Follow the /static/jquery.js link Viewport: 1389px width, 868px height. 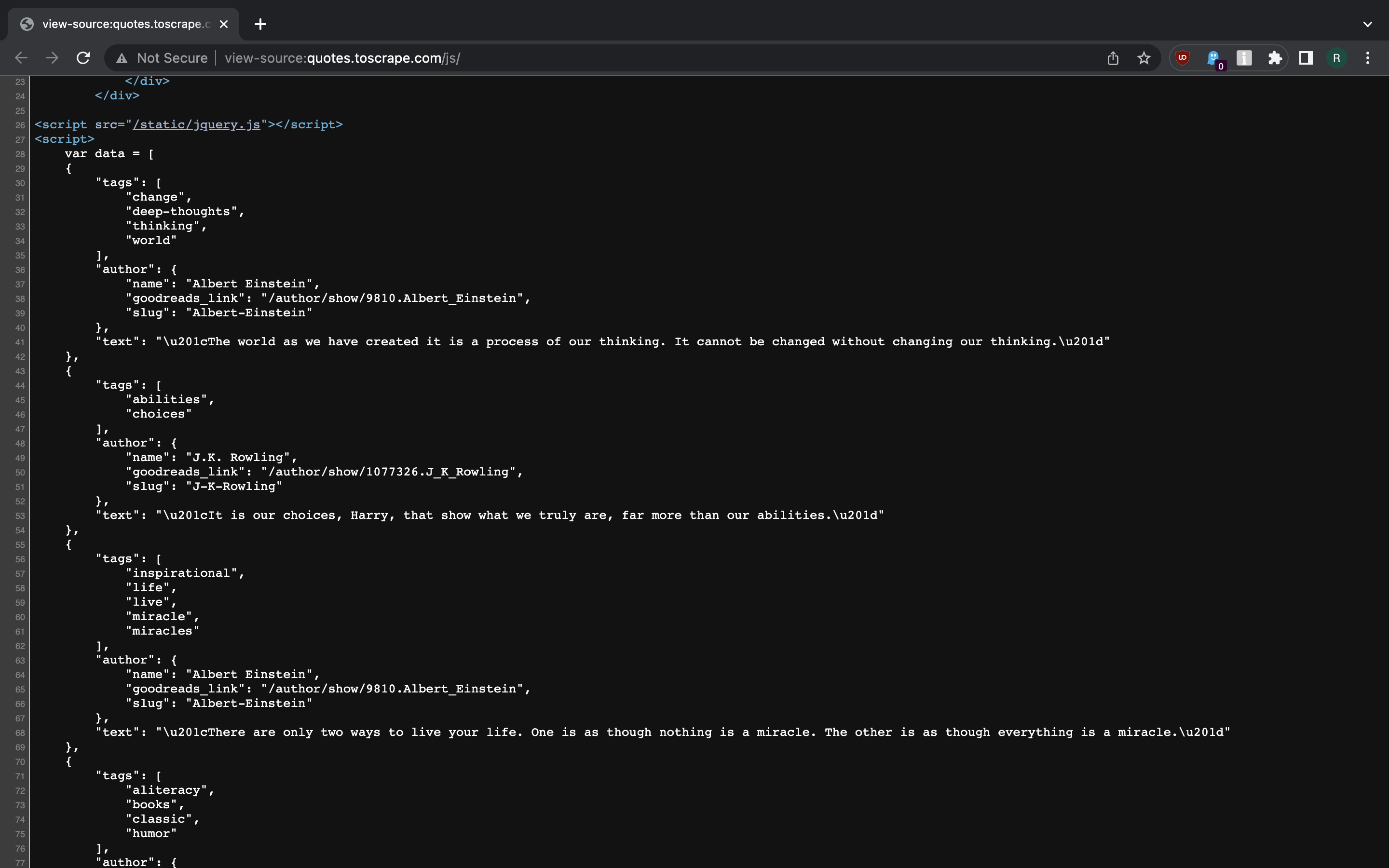pos(196,124)
